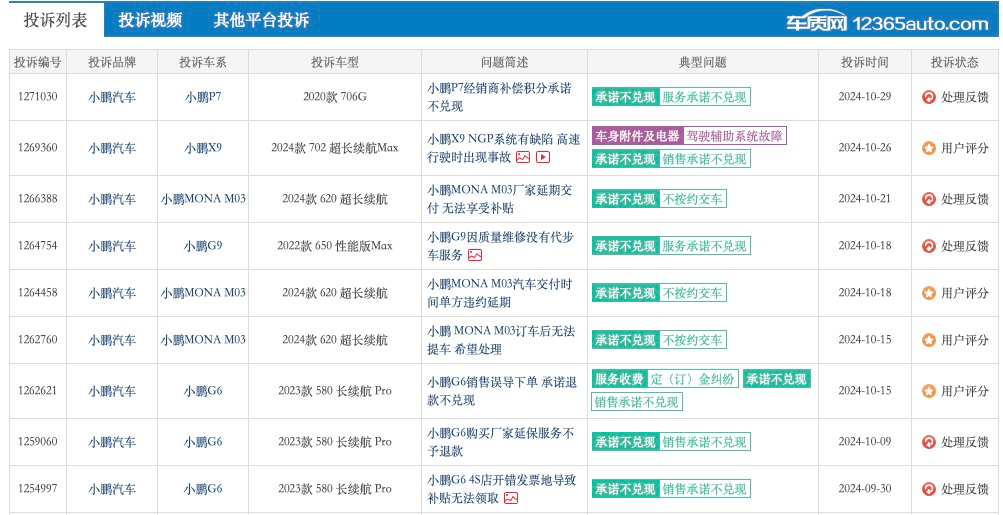Click image icon in 小鹏G6 4S店开错发票 complaint
The image size is (1003, 515).
click(511, 498)
